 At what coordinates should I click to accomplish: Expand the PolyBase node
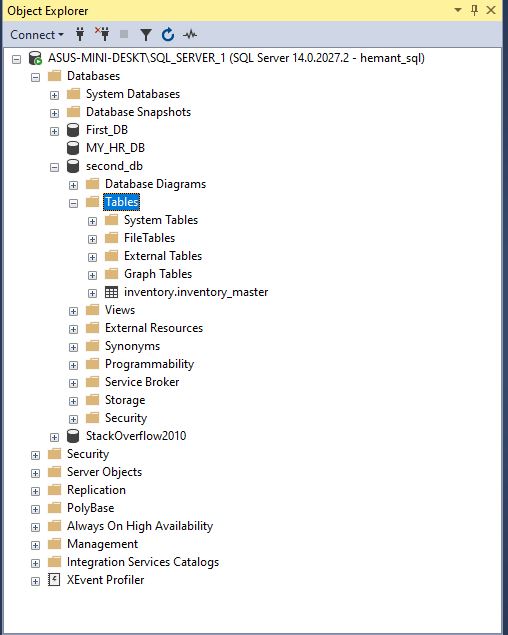click(35, 509)
